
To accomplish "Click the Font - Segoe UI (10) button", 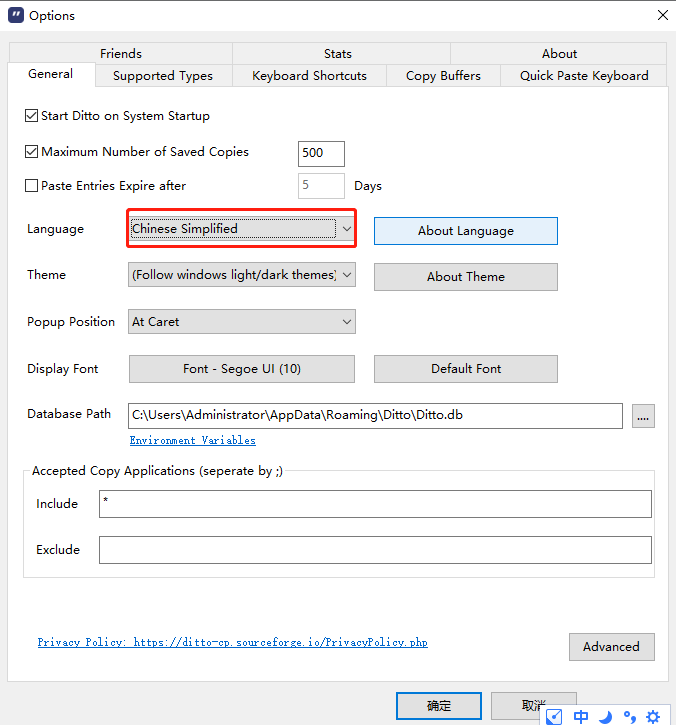I will click(242, 369).
